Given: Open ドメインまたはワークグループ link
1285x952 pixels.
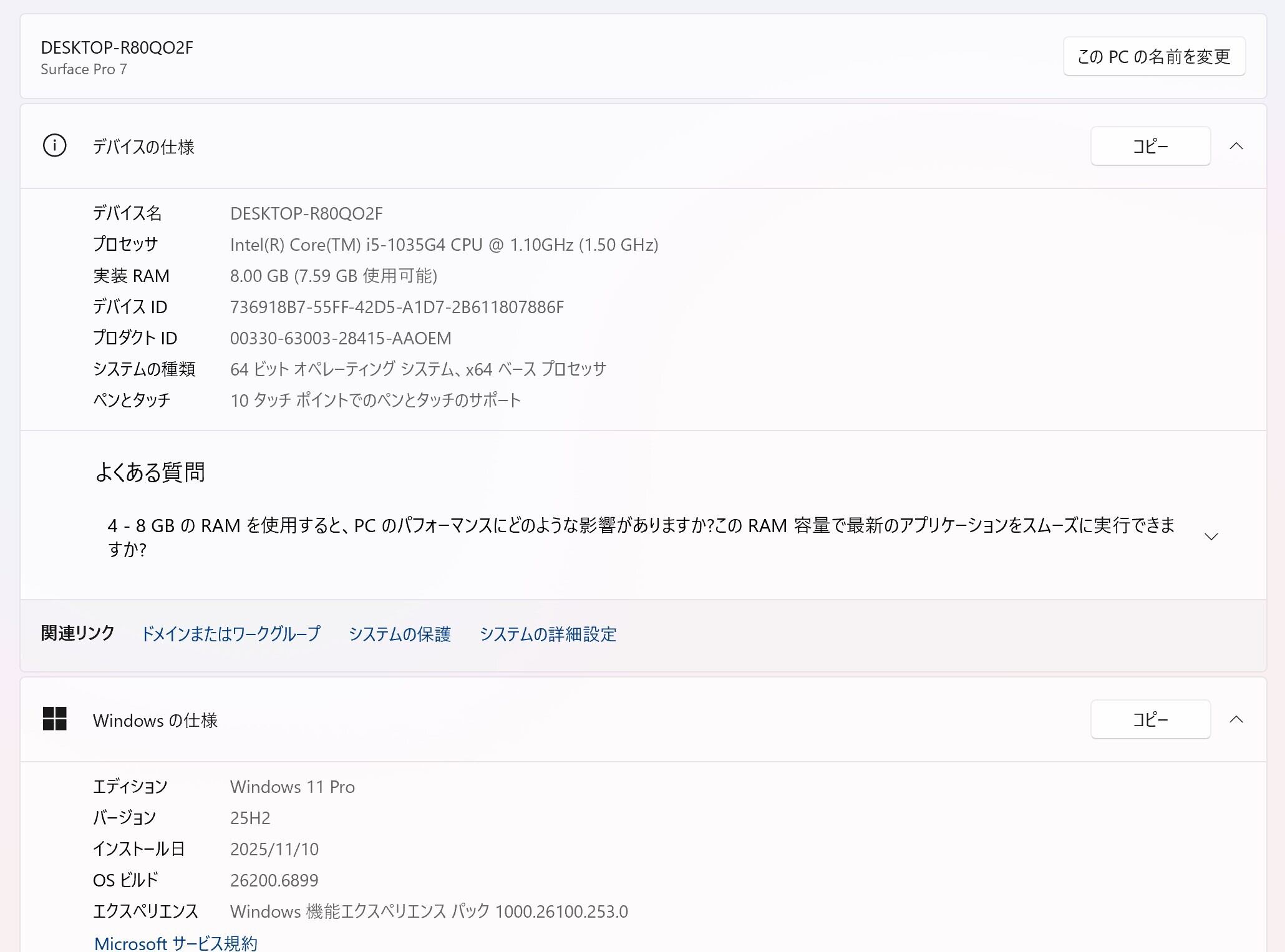Looking at the screenshot, I should (231, 634).
